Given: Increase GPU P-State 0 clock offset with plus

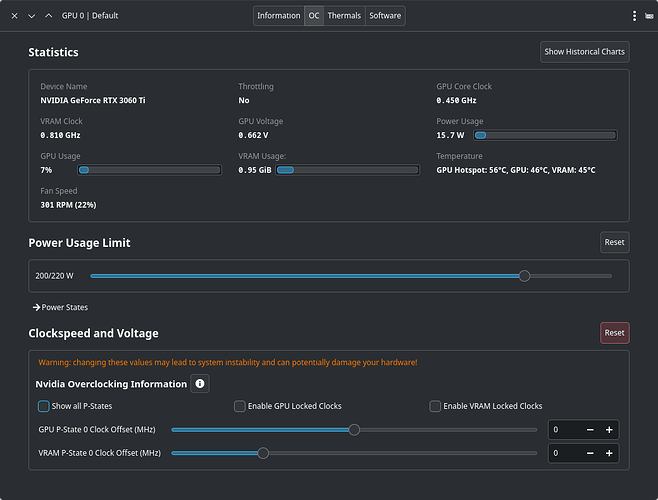Looking at the screenshot, I should [x=609, y=430].
